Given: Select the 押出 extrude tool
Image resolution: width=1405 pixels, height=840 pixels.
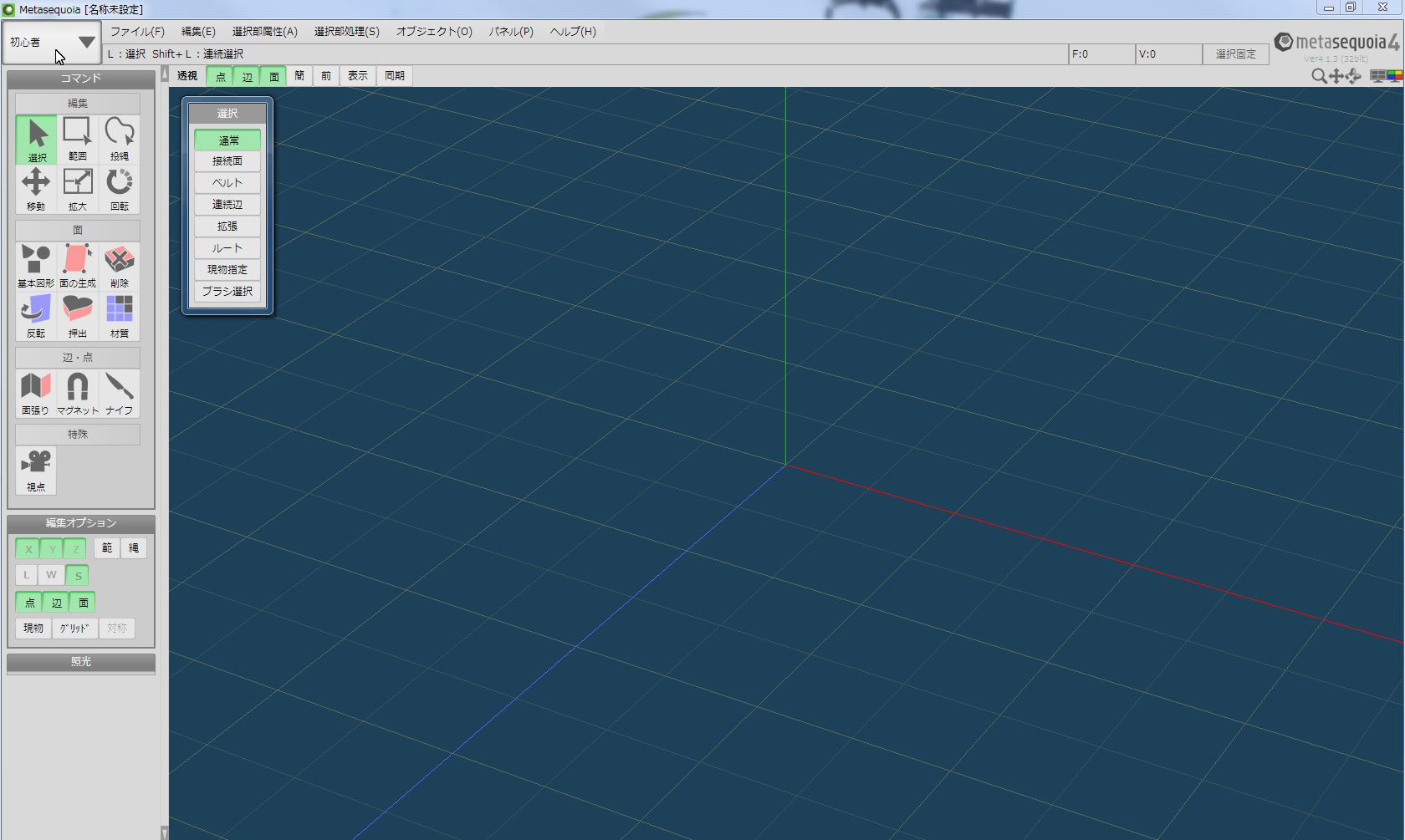Looking at the screenshot, I should click(x=78, y=317).
